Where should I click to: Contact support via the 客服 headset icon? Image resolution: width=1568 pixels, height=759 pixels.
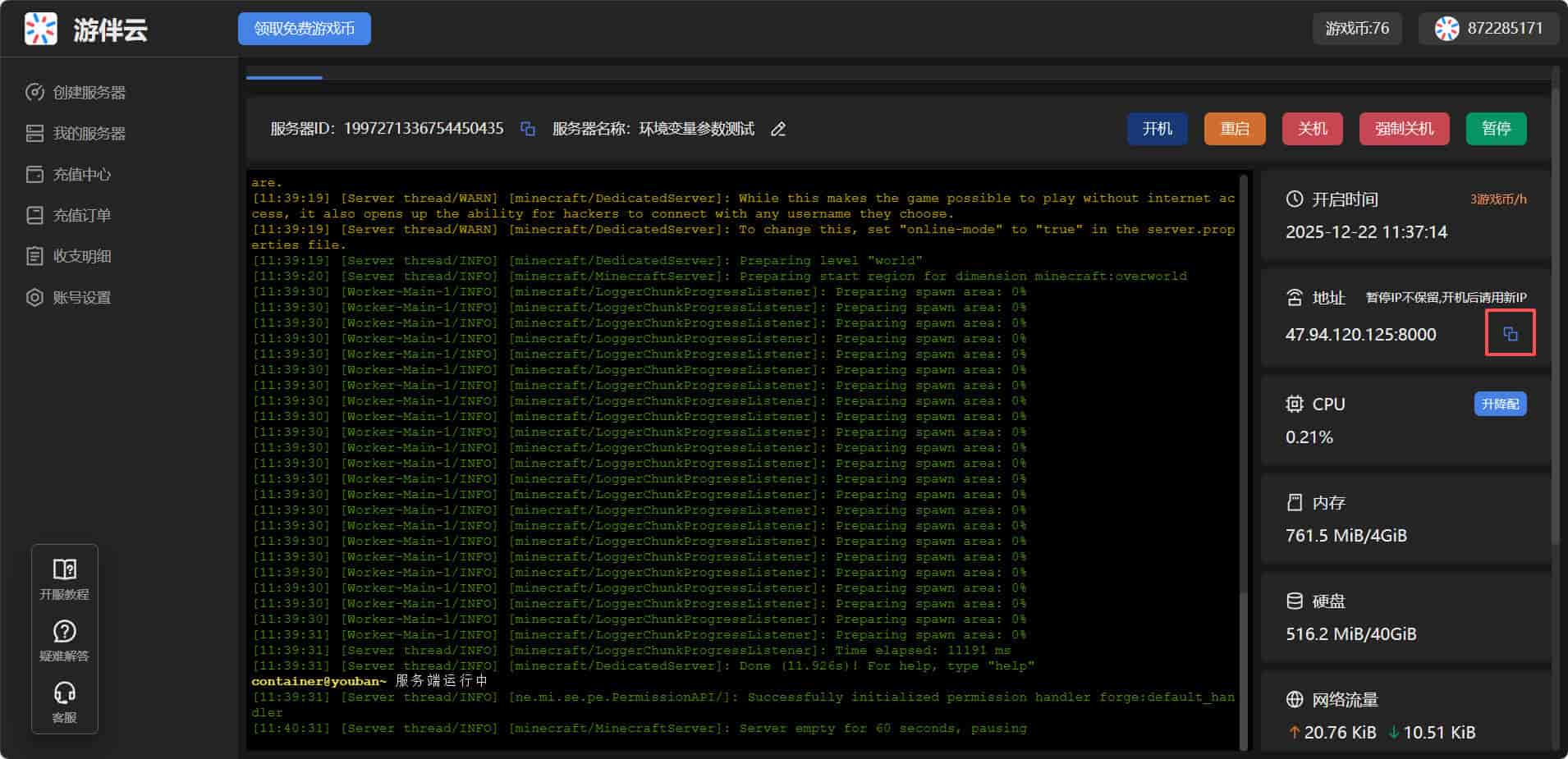click(64, 702)
